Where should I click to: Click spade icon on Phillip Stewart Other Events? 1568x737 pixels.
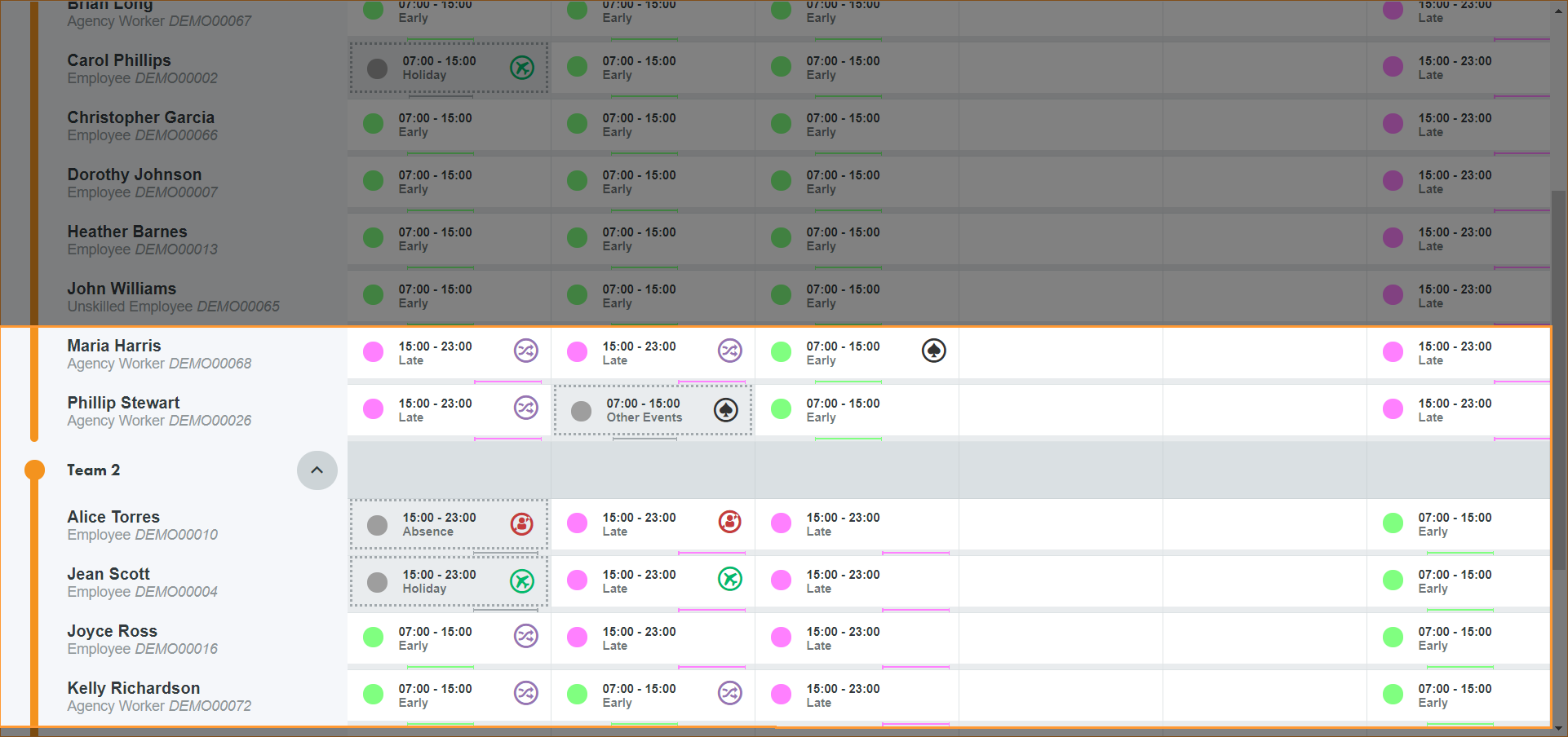pos(725,410)
